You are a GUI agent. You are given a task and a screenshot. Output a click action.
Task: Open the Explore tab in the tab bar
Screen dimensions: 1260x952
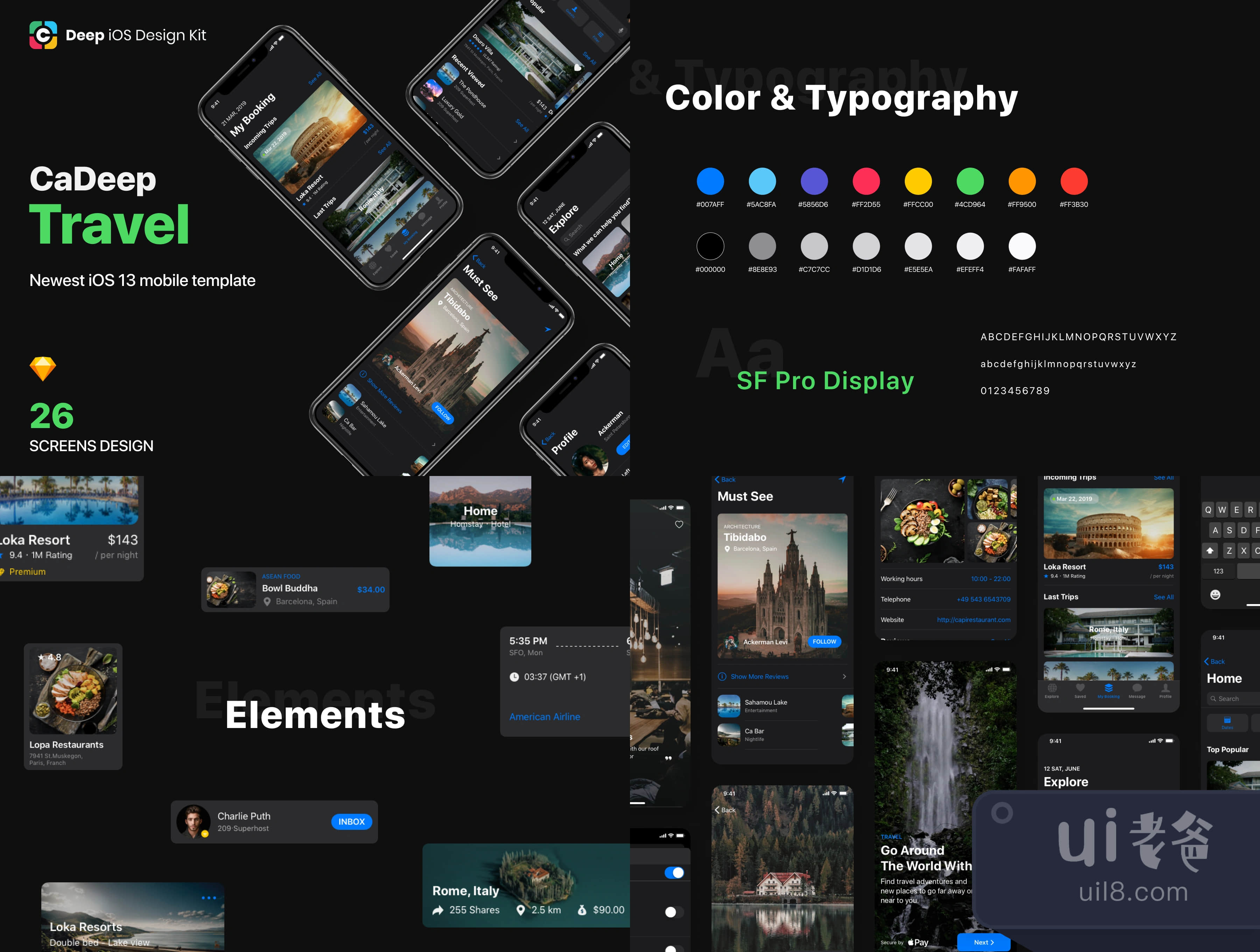point(1051,691)
